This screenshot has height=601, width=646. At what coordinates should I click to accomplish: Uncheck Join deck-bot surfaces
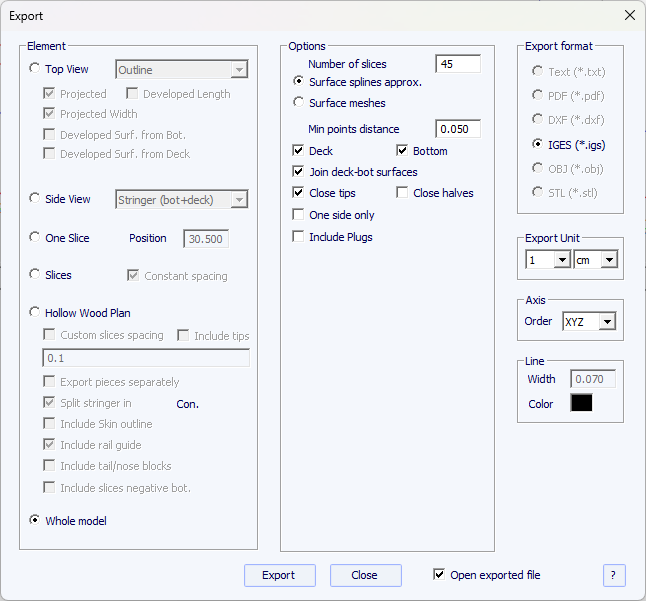pos(298,172)
